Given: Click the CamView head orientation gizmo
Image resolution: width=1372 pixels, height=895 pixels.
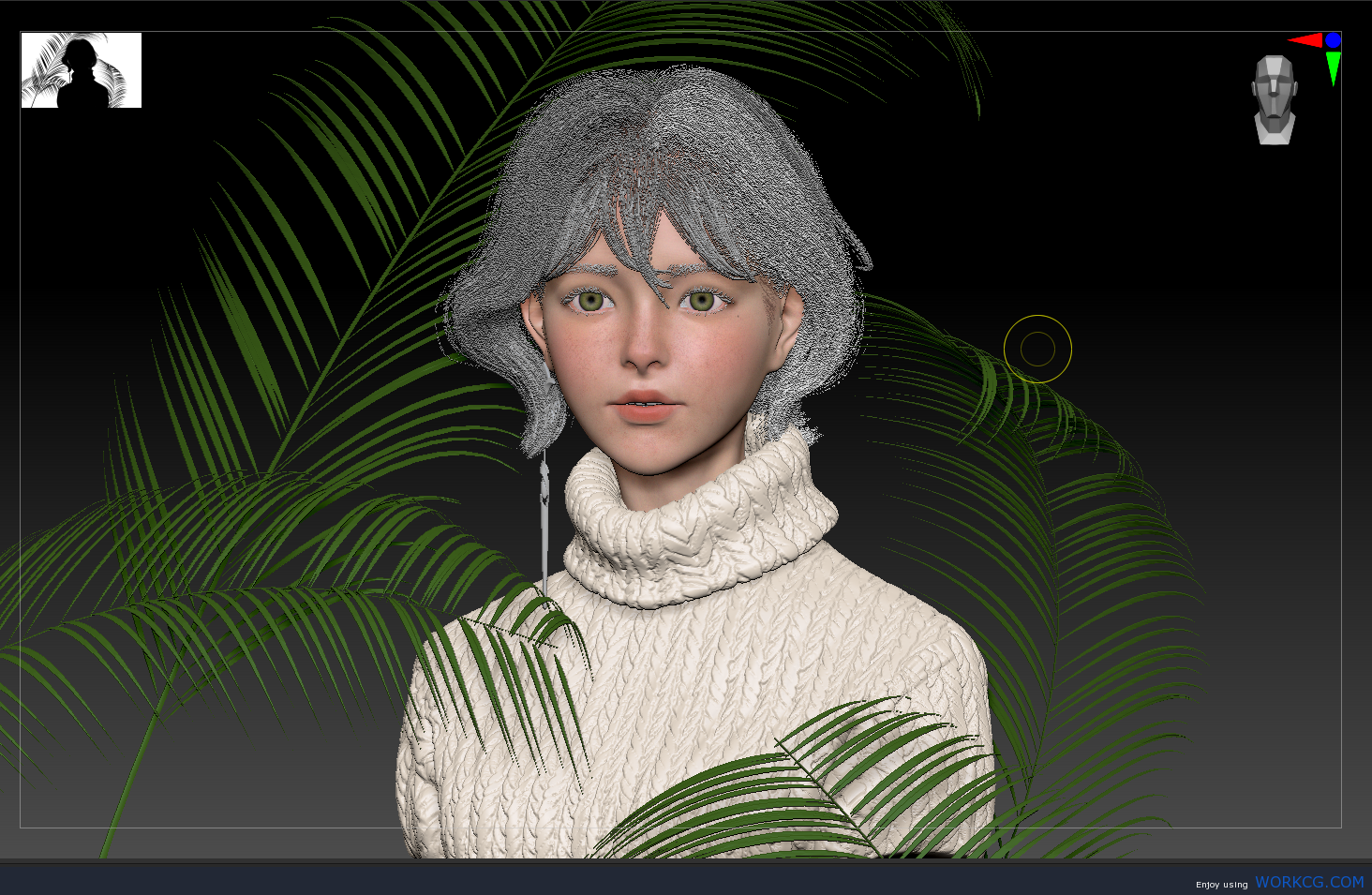Looking at the screenshot, I should pos(1275,99).
